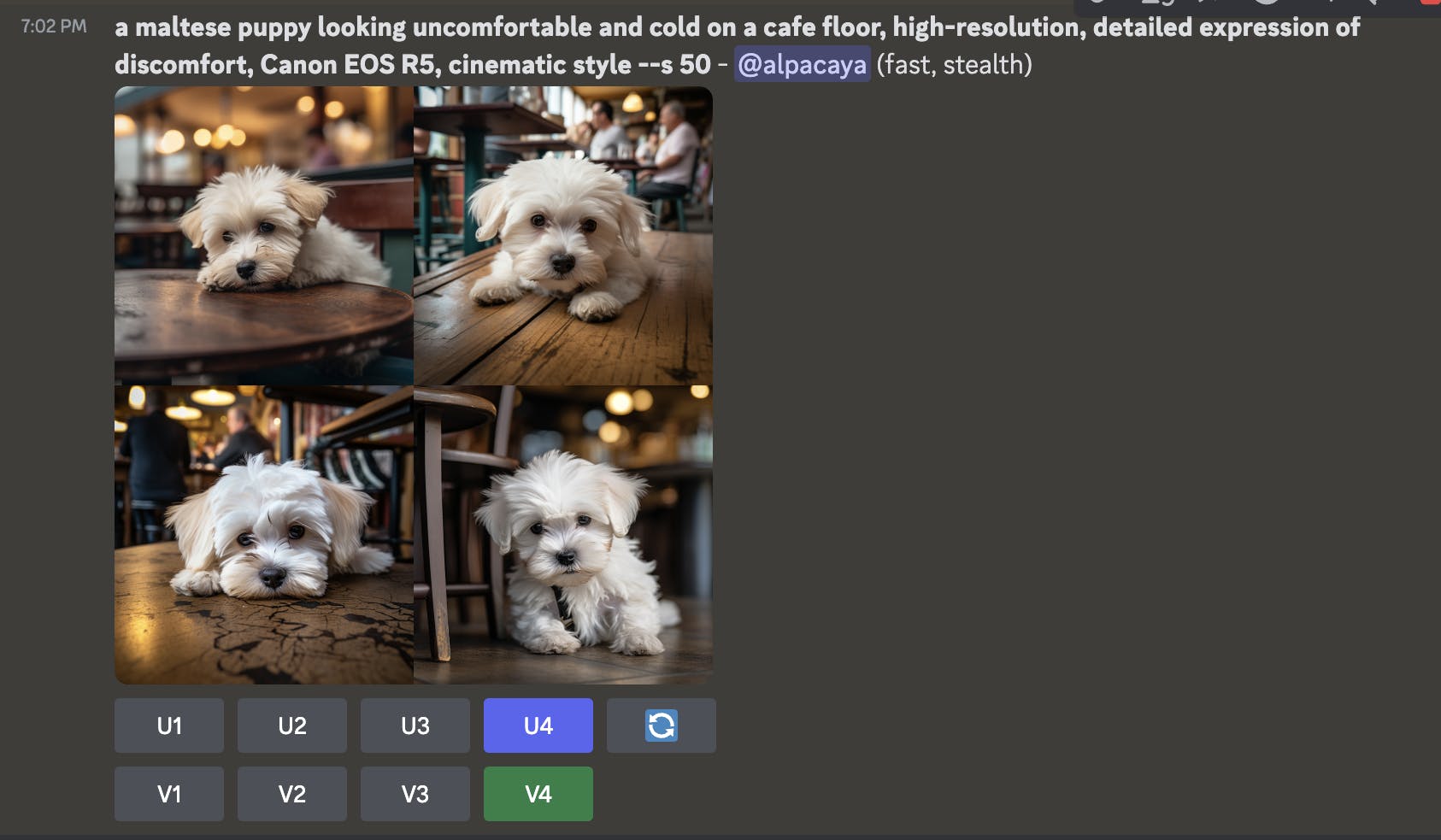Screen dimensions: 1441x840
Task: Open the @alpacaya user mention
Action: point(802,64)
